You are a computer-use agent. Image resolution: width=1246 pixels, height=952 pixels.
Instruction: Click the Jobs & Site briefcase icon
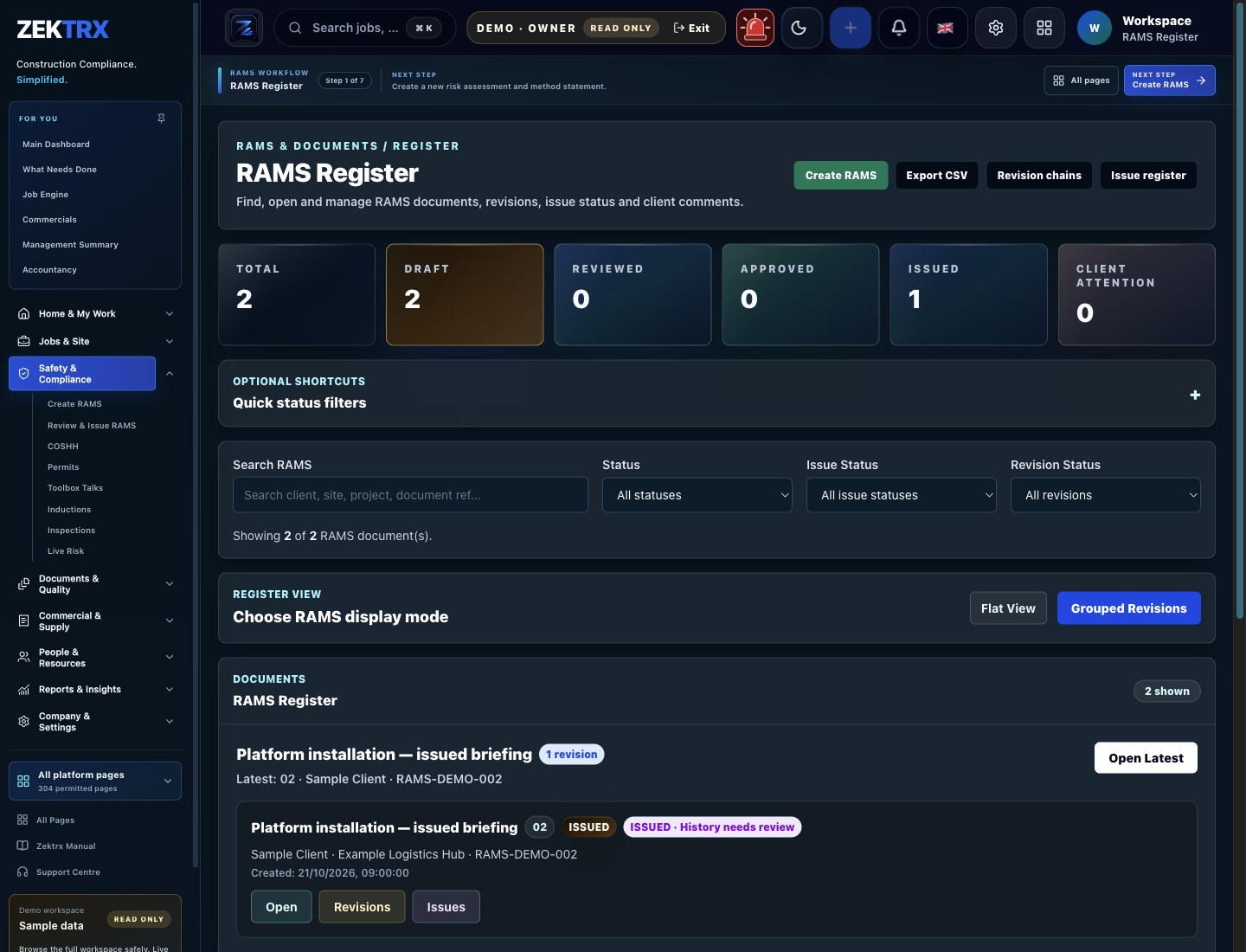[24, 342]
